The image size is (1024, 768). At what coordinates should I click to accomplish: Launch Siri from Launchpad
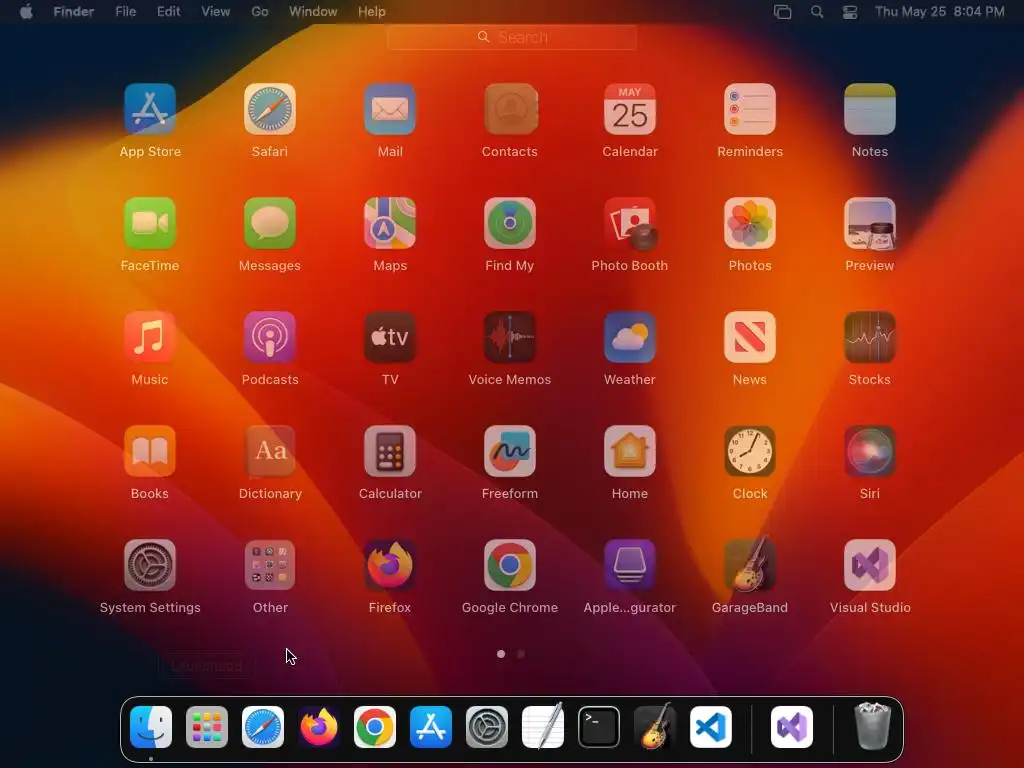tap(870, 451)
